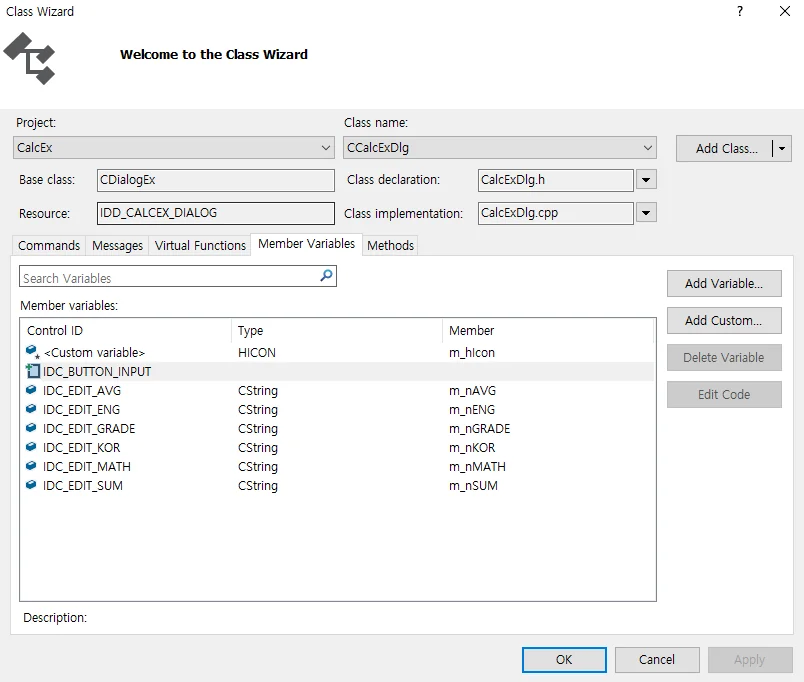804x682 pixels.
Task: Select the IDC_EDIT_SUM row
Action: tap(338, 485)
